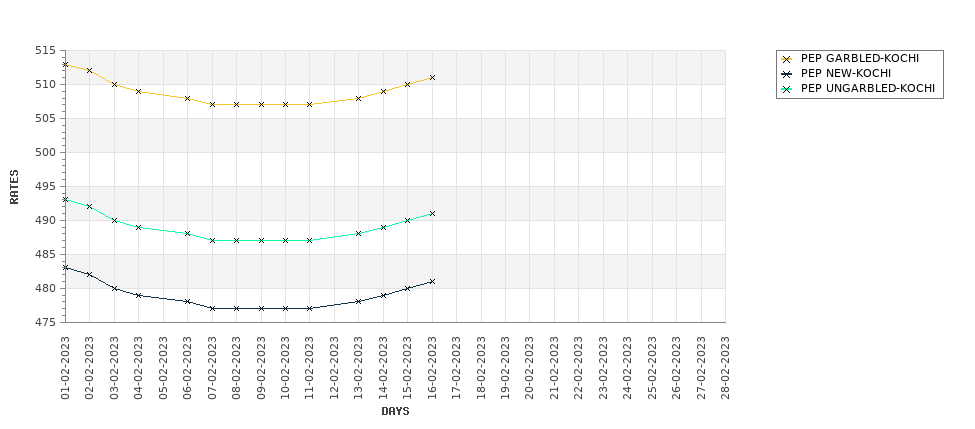Screen dimensions: 975x429
Task: Click ungarbled data point on 16-02-2023
Action: pyautogui.click(x=432, y=213)
